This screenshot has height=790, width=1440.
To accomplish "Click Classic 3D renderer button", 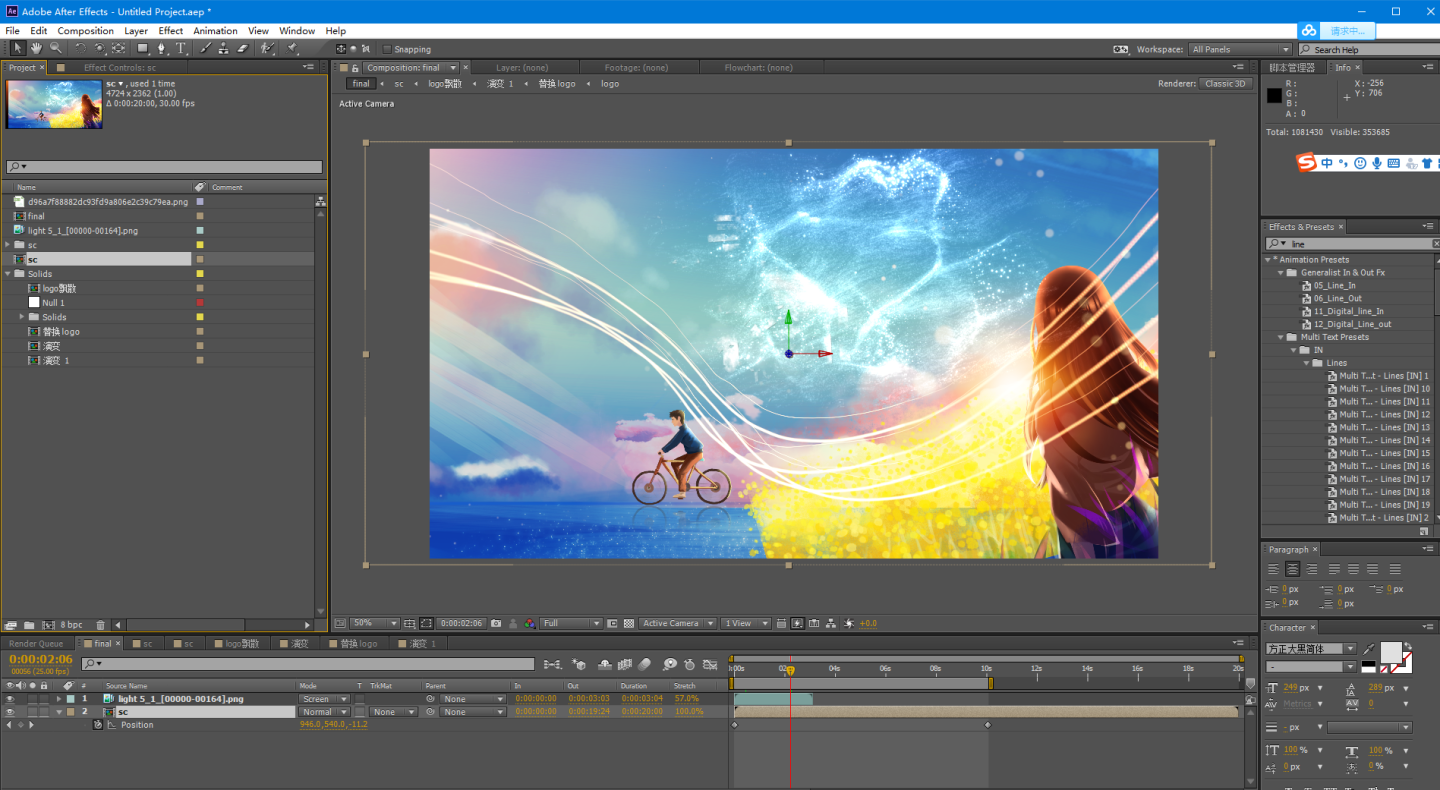I will (x=1225, y=84).
